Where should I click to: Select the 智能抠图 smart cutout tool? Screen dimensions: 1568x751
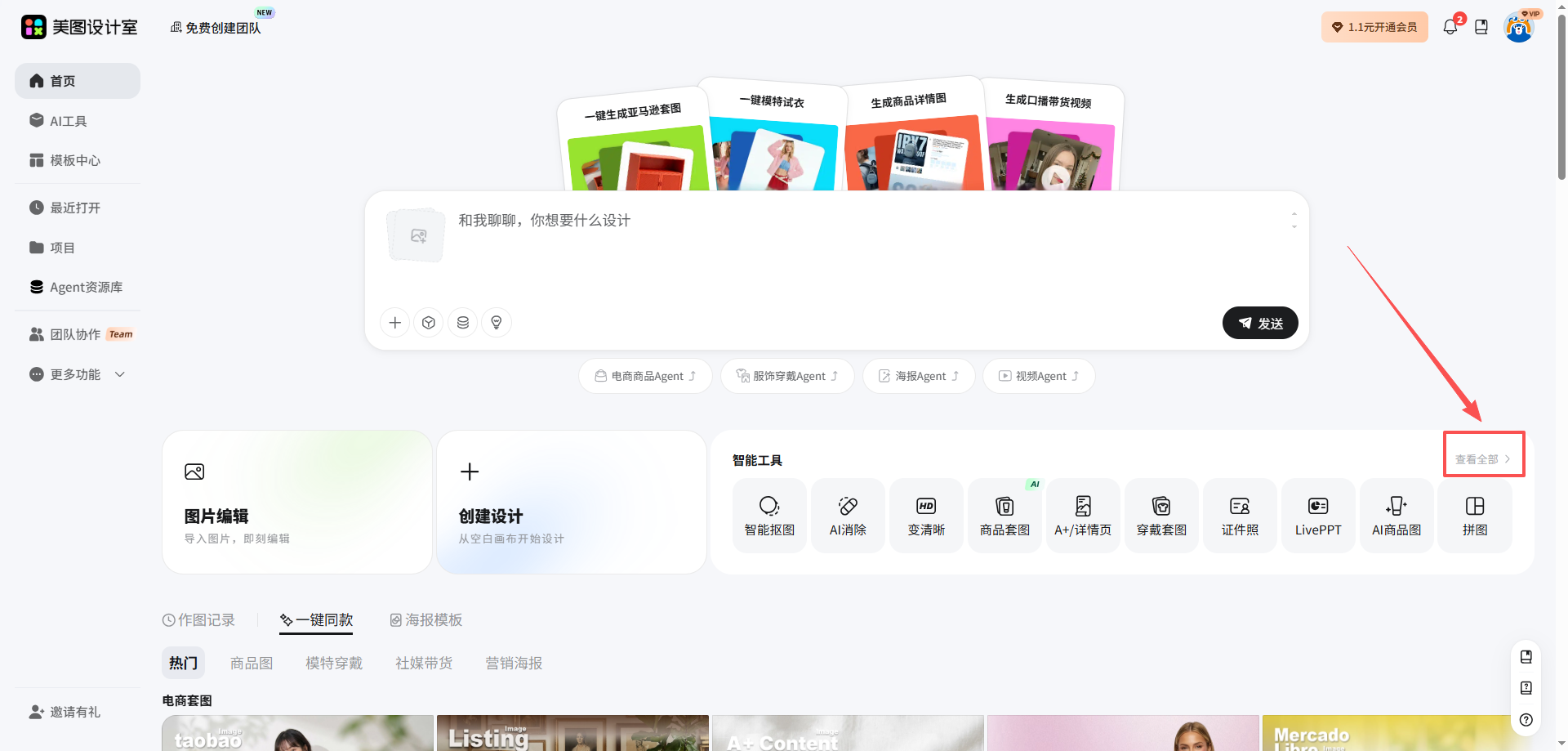(x=768, y=515)
